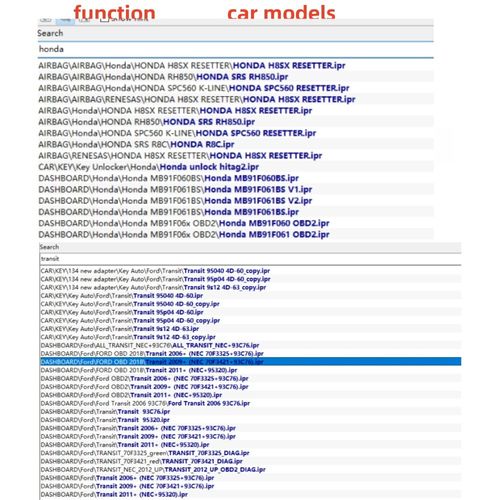500x500 pixels.
Task: Select Ford OBD2 Transit 2009+ row
Action: click(250, 387)
